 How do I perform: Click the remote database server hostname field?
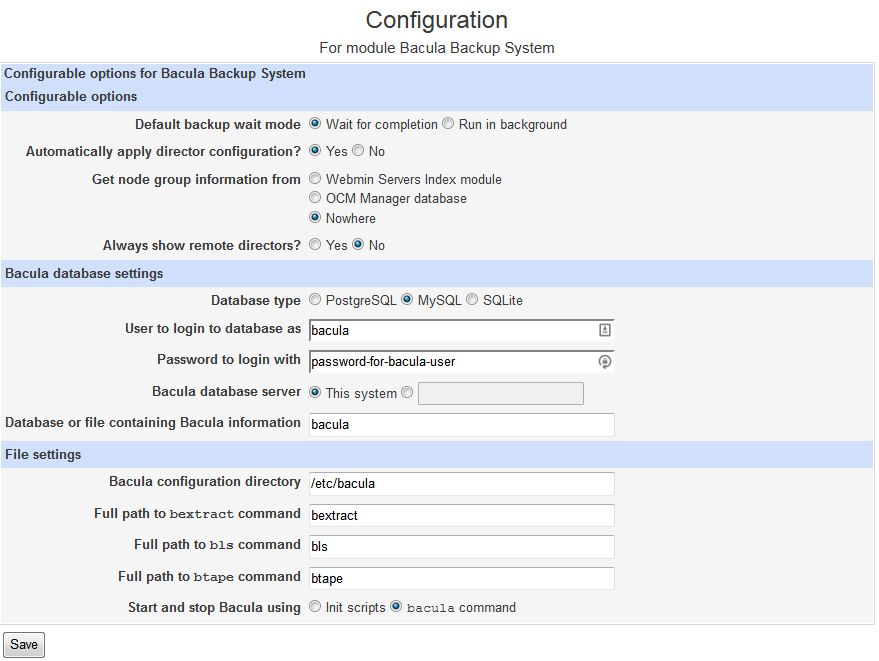[501, 394]
